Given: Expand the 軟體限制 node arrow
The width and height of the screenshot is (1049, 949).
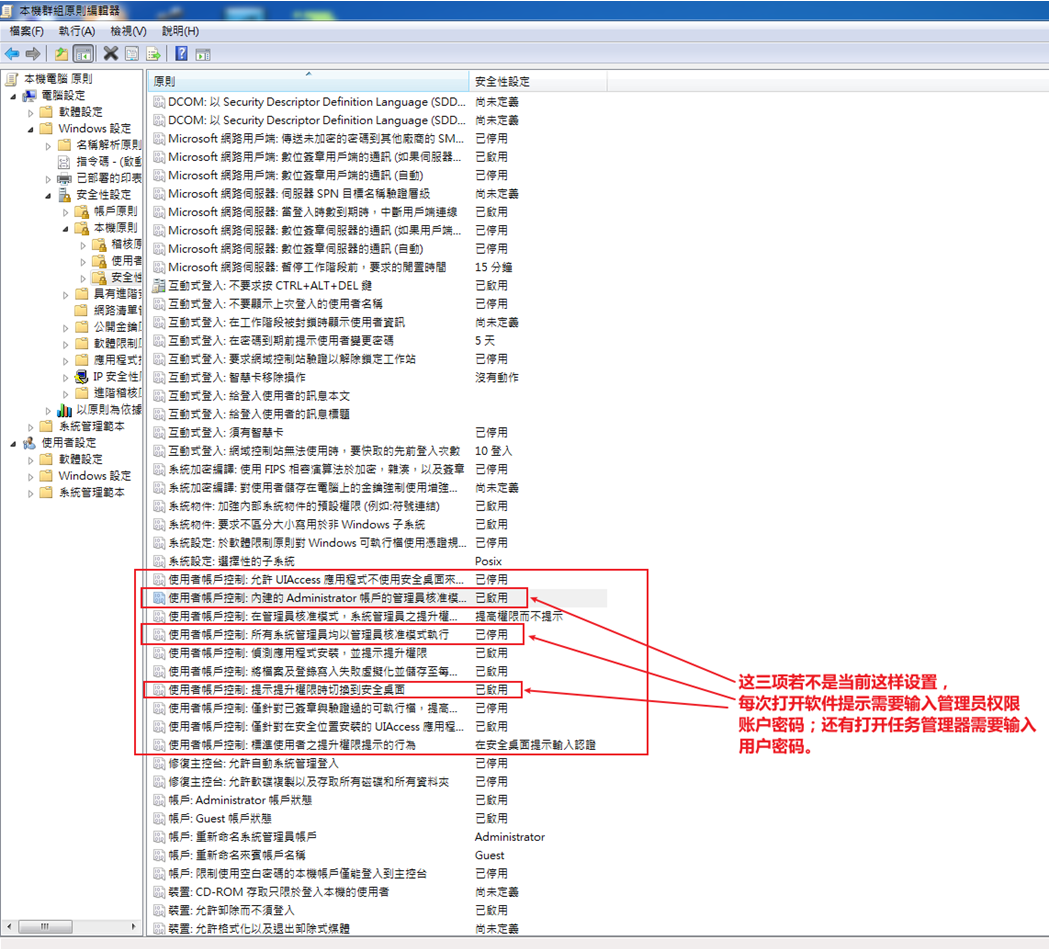Looking at the screenshot, I should pos(65,344).
